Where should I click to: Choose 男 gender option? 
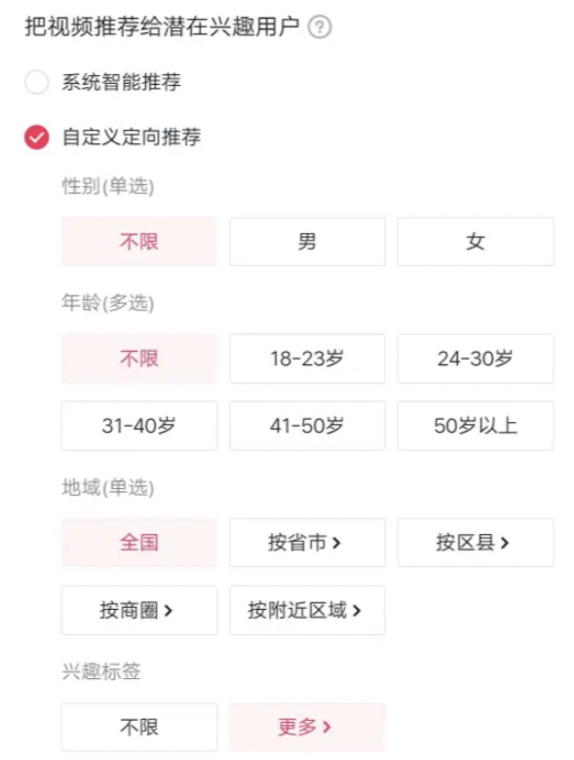[307, 241]
